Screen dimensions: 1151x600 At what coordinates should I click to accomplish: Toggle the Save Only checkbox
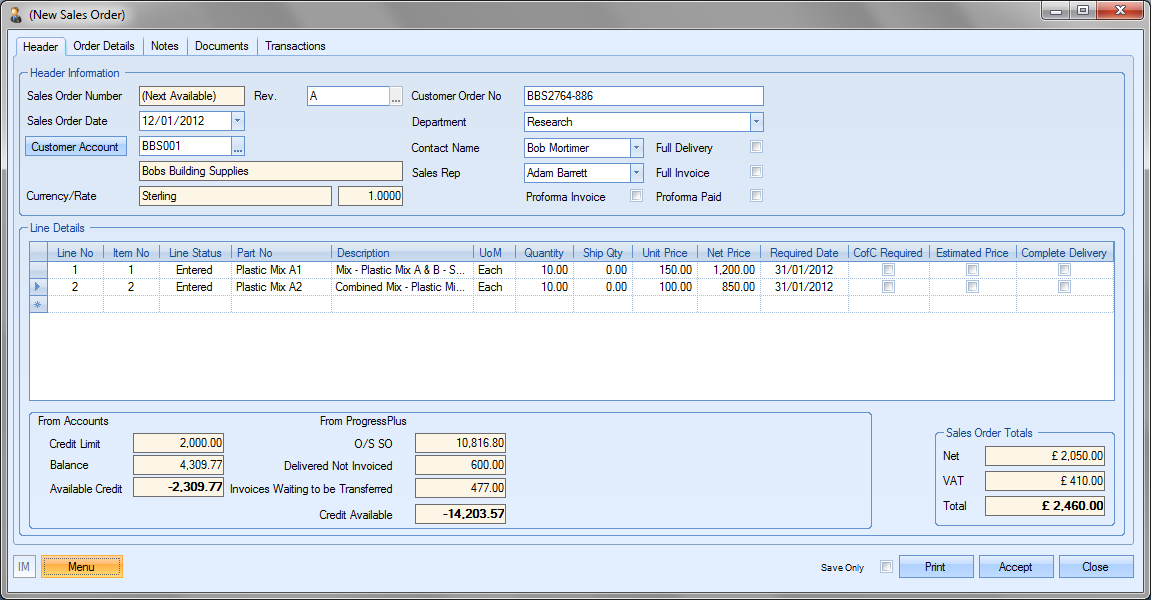885,567
